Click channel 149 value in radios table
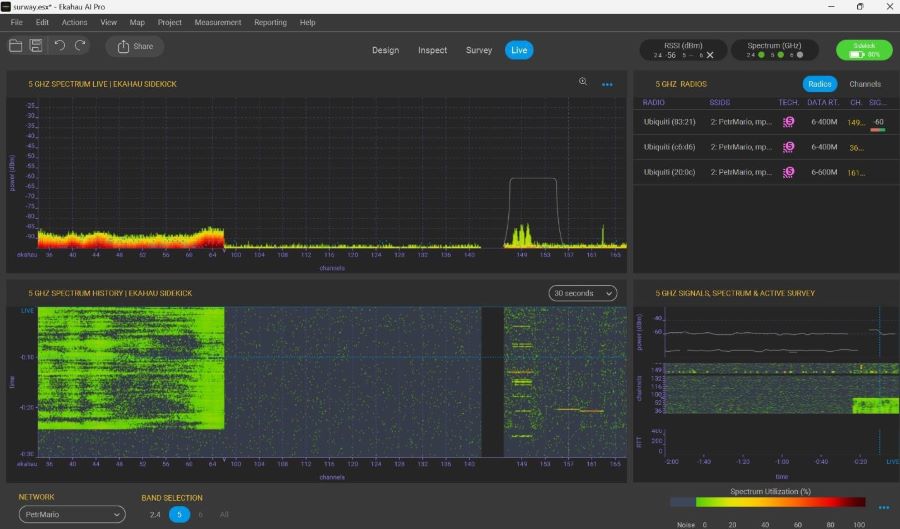This screenshot has height=529, width=900. pyautogui.click(x=856, y=122)
